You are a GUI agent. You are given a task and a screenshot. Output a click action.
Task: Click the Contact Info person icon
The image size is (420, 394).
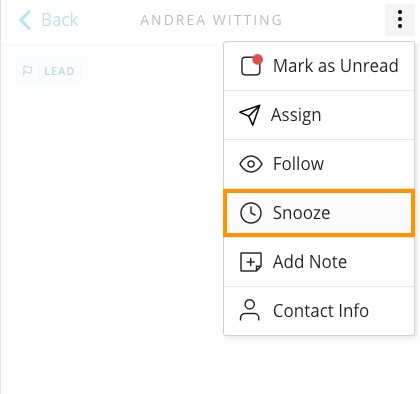pyautogui.click(x=249, y=310)
